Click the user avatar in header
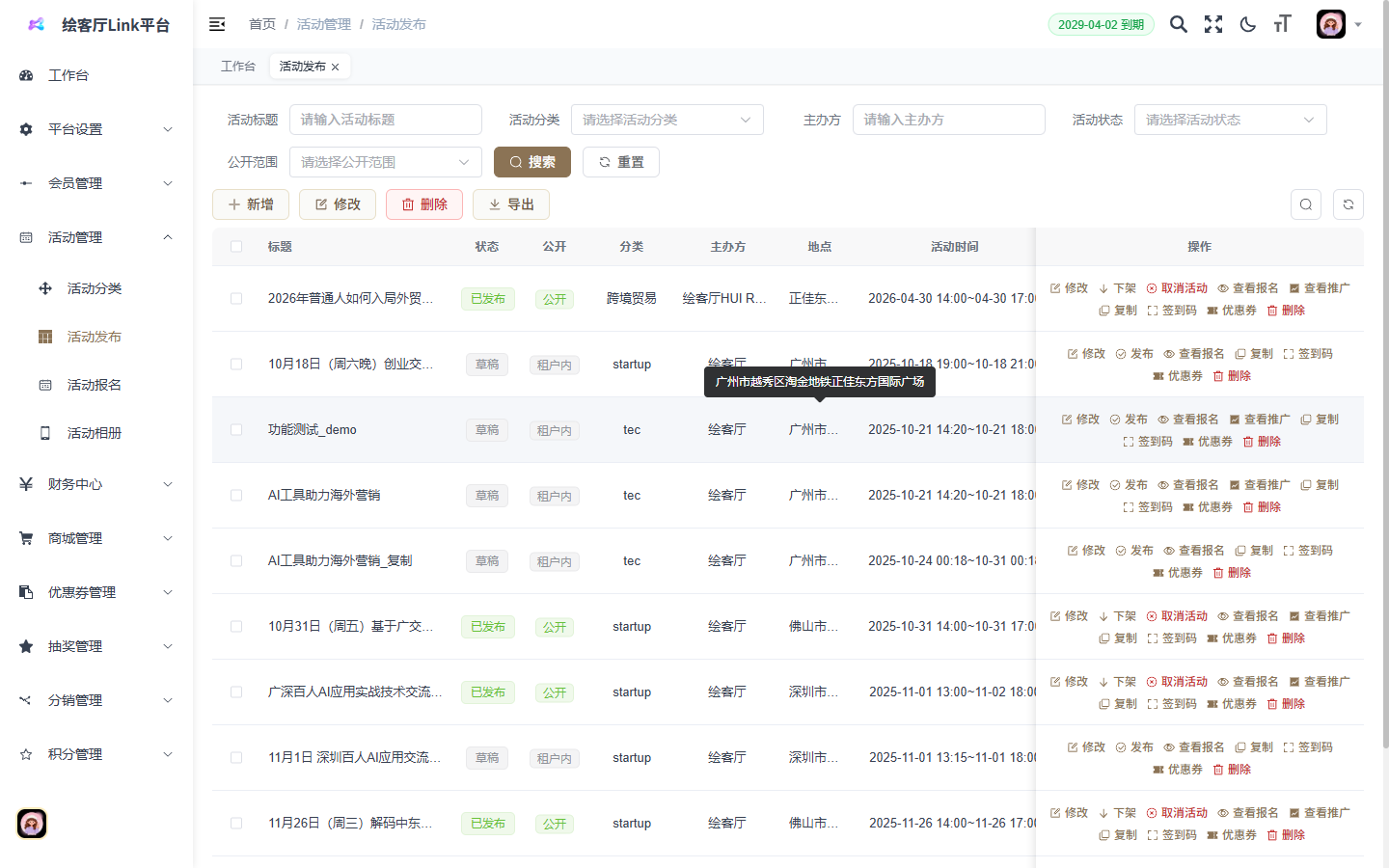The image size is (1389, 868). 1330,24
